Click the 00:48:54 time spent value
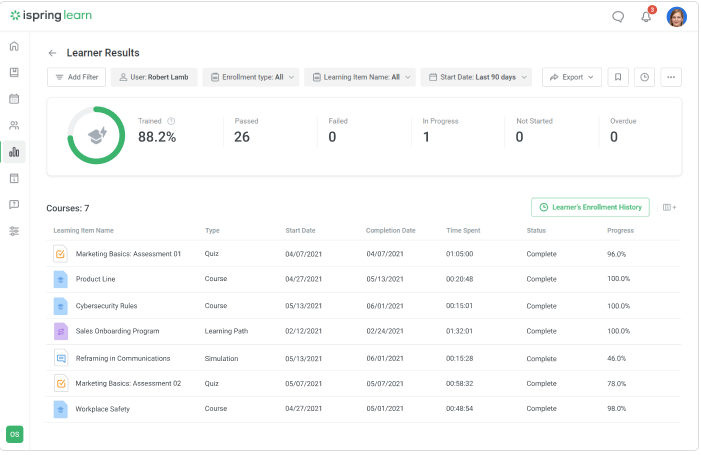Screen dimensions: 701x455 [459, 409]
